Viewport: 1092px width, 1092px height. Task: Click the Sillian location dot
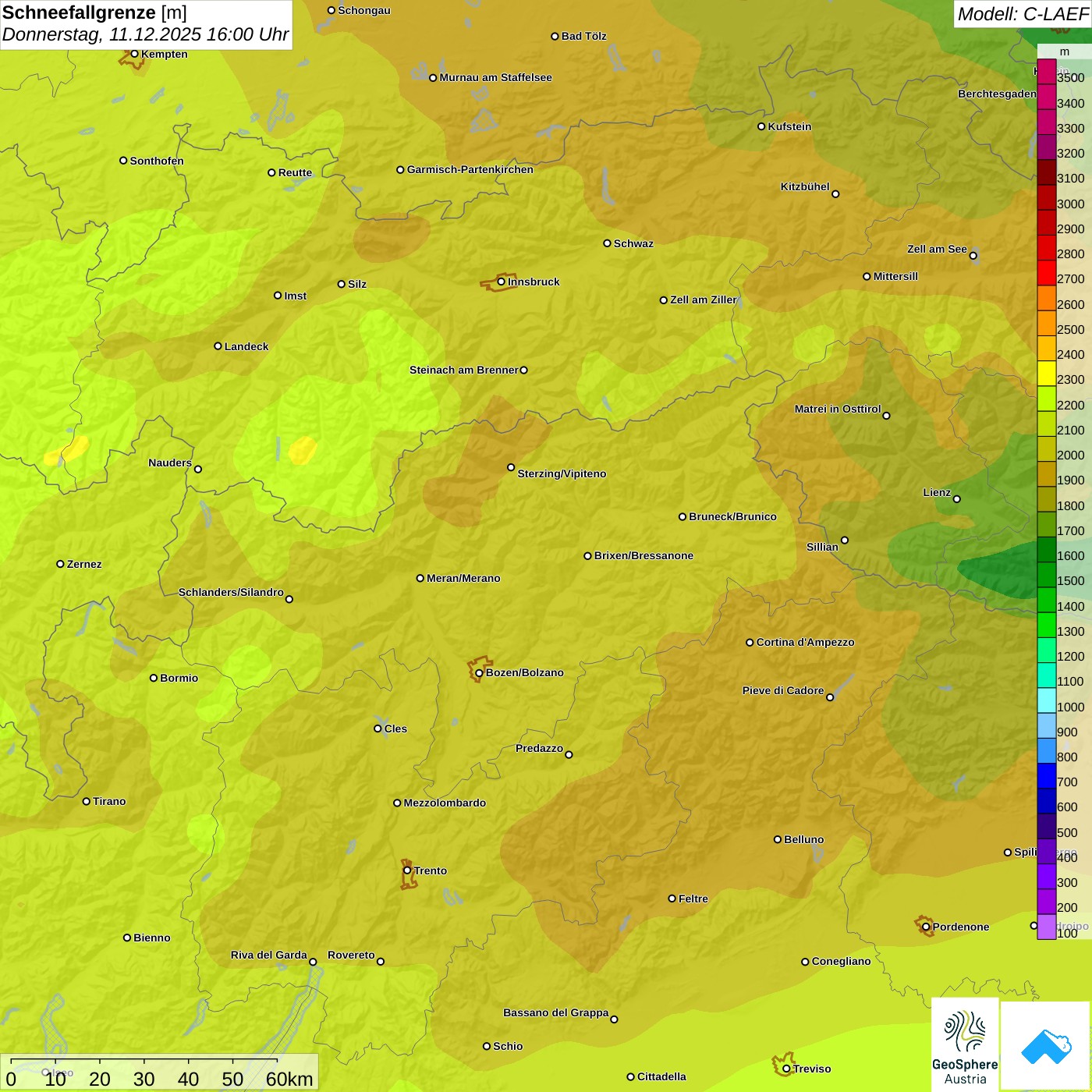(x=845, y=540)
